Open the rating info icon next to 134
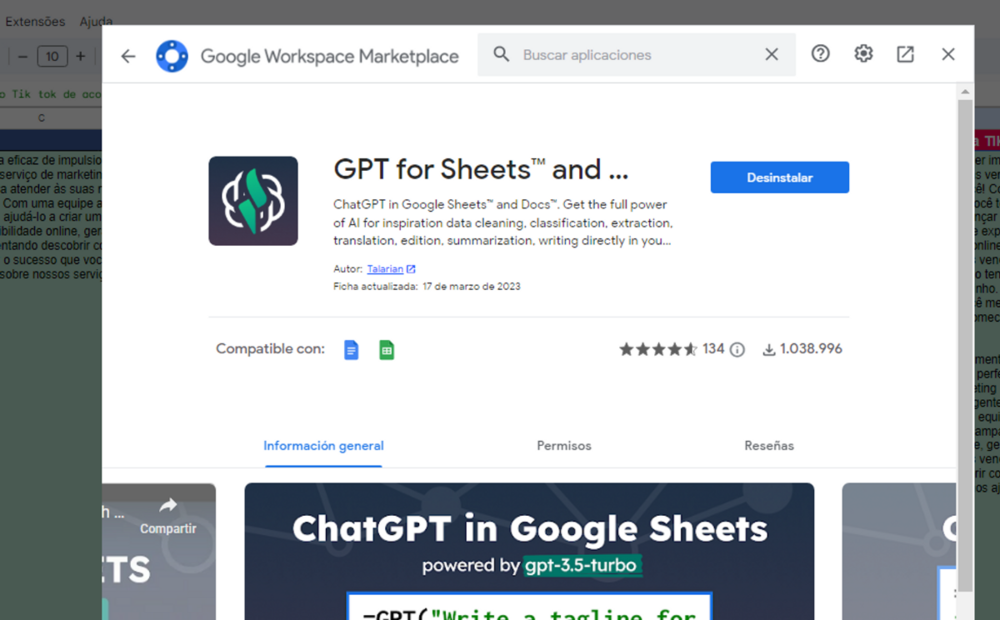Viewport: 1000px width, 620px height. [x=737, y=350]
